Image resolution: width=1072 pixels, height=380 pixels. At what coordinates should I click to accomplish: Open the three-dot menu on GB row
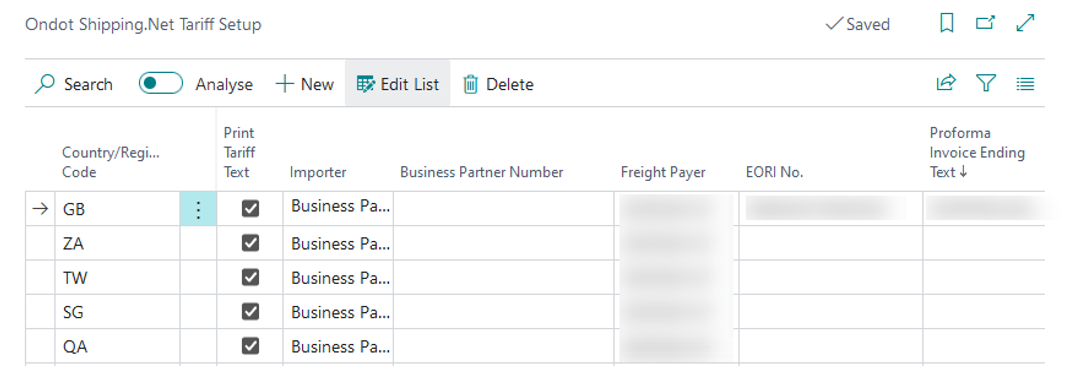coord(198,209)
